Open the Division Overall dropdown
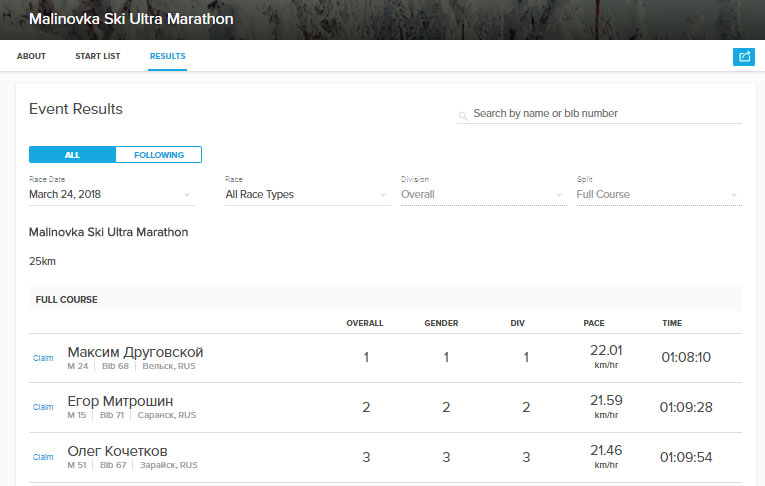 coord(483,194)
